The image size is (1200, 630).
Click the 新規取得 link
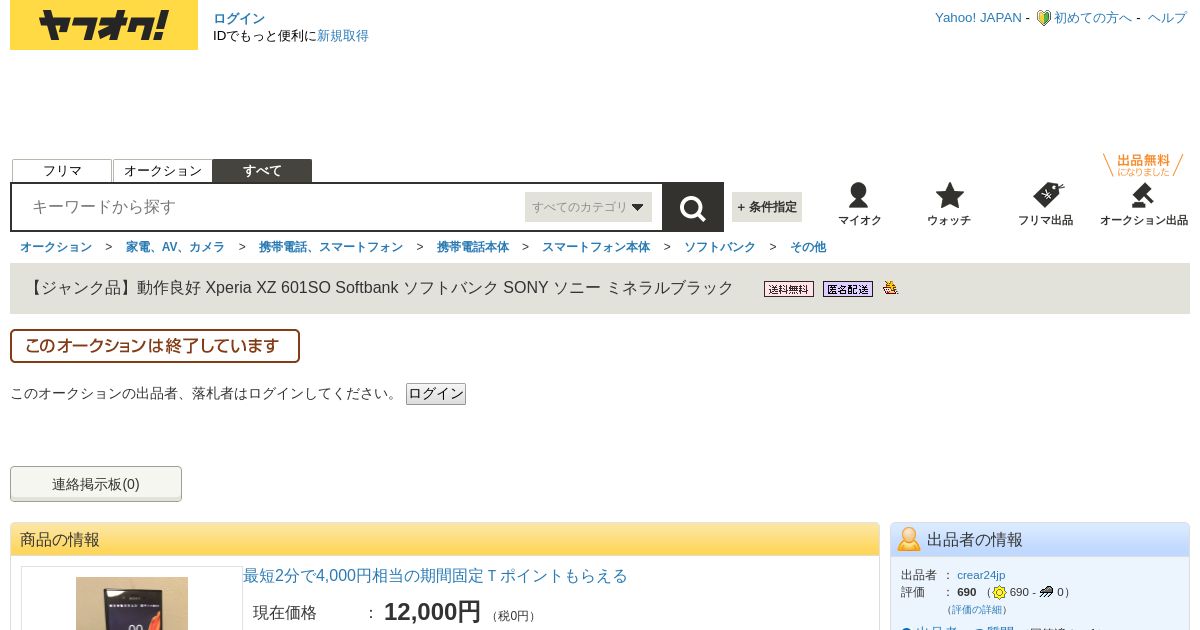tap(343, 36)
